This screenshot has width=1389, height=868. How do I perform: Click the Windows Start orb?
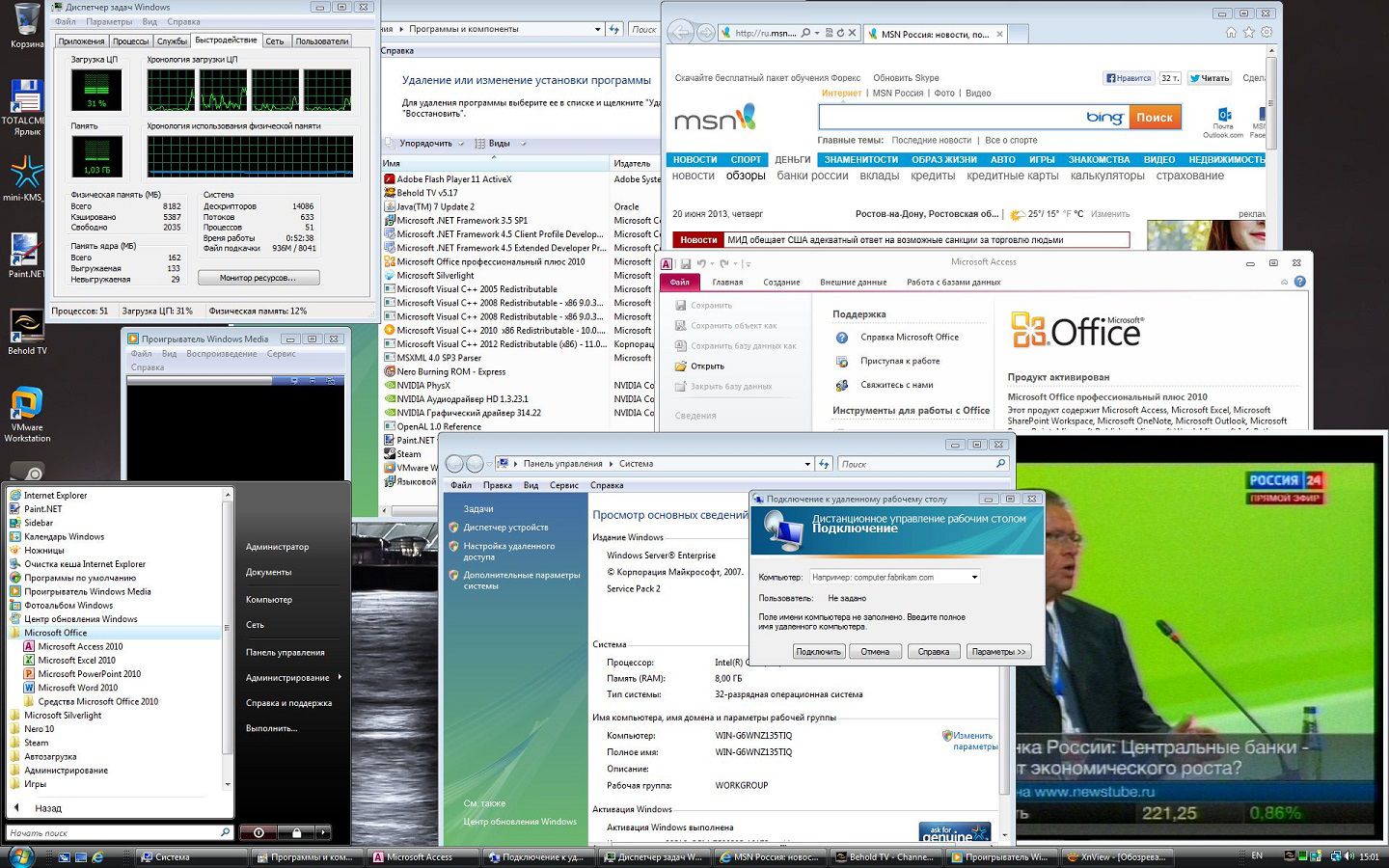pyautogui.click(x=20, y=855)
